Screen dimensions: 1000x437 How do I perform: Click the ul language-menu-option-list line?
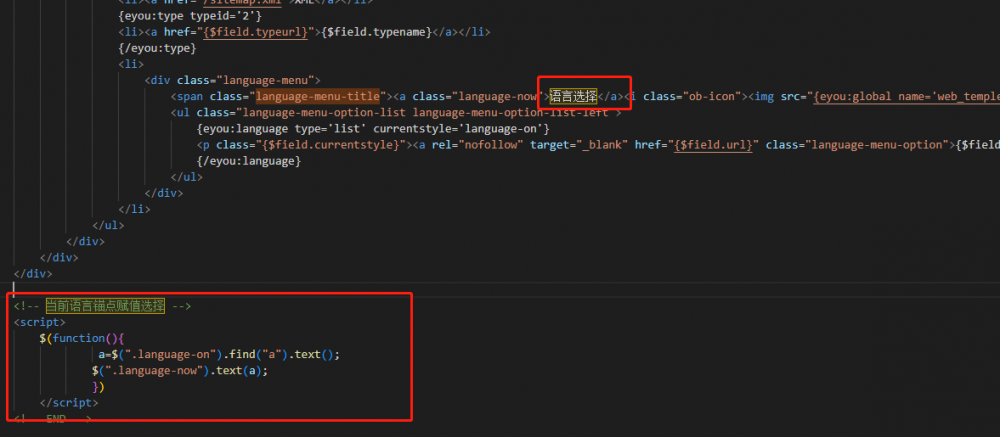point(395,113)
